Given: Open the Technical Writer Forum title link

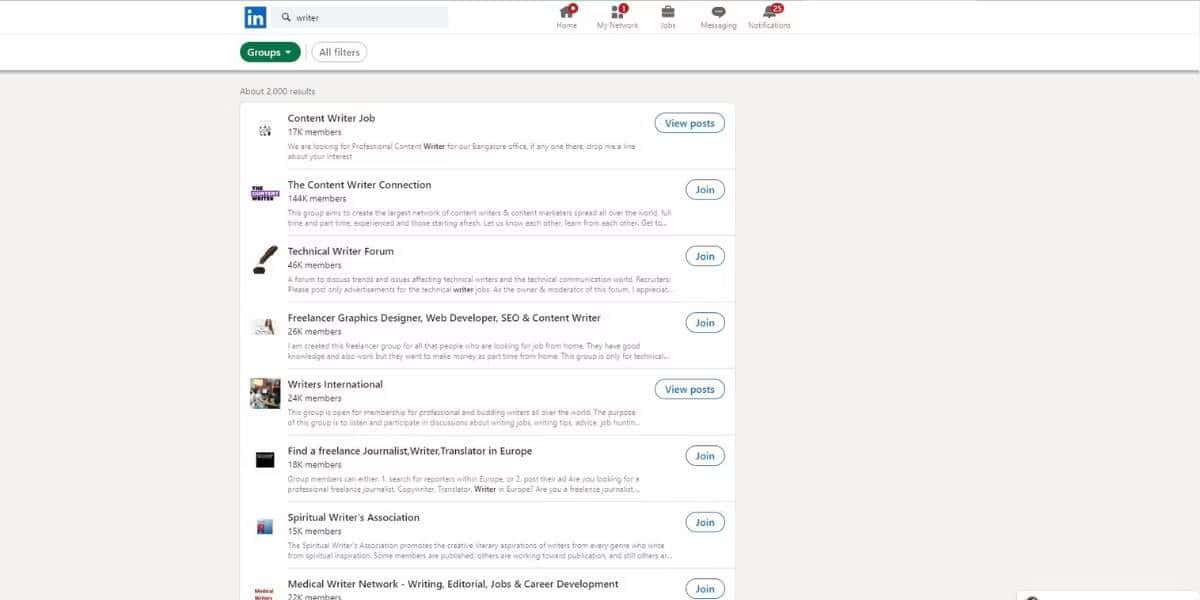Looking at the screenshot, I should (x=341, y=251).
